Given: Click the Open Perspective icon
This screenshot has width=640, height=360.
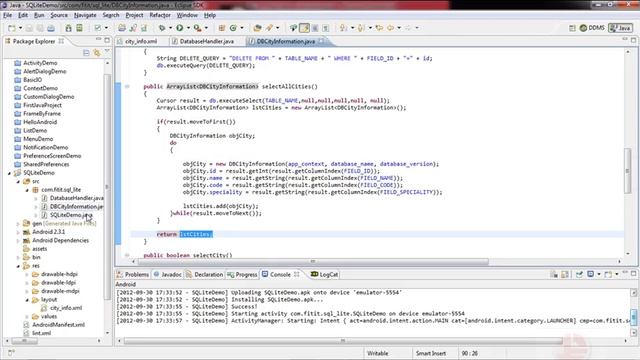Looking at the screenshot, I should pyautogui.click(x=572, y=28).
